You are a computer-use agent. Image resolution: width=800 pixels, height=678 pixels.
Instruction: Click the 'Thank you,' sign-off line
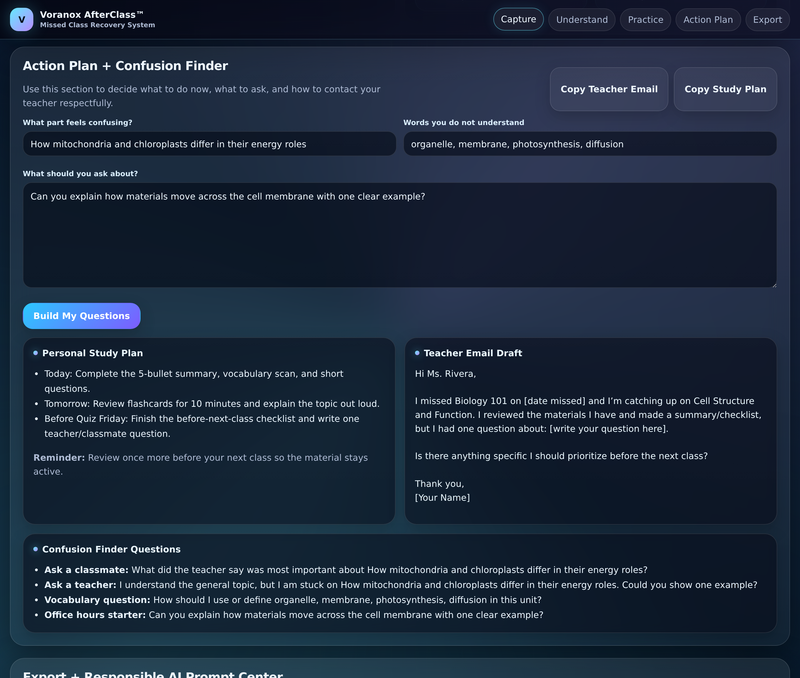point(439,484)
